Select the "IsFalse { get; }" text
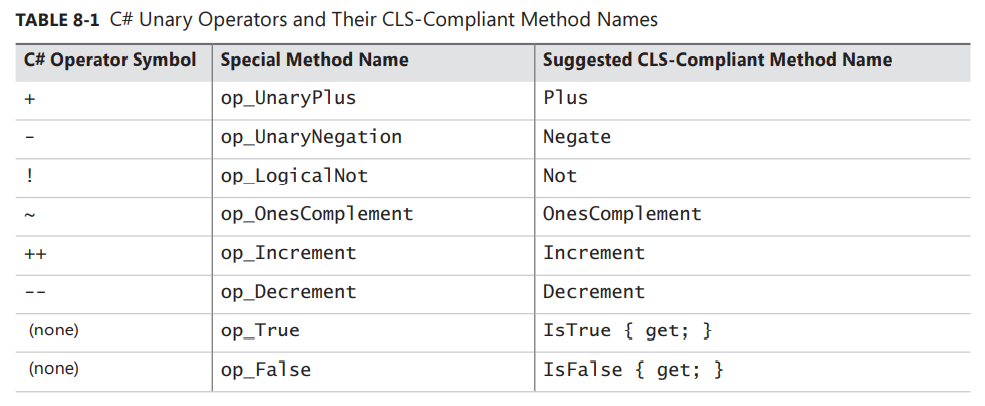This screenshot has width=985, height=406. pos(633,370)
